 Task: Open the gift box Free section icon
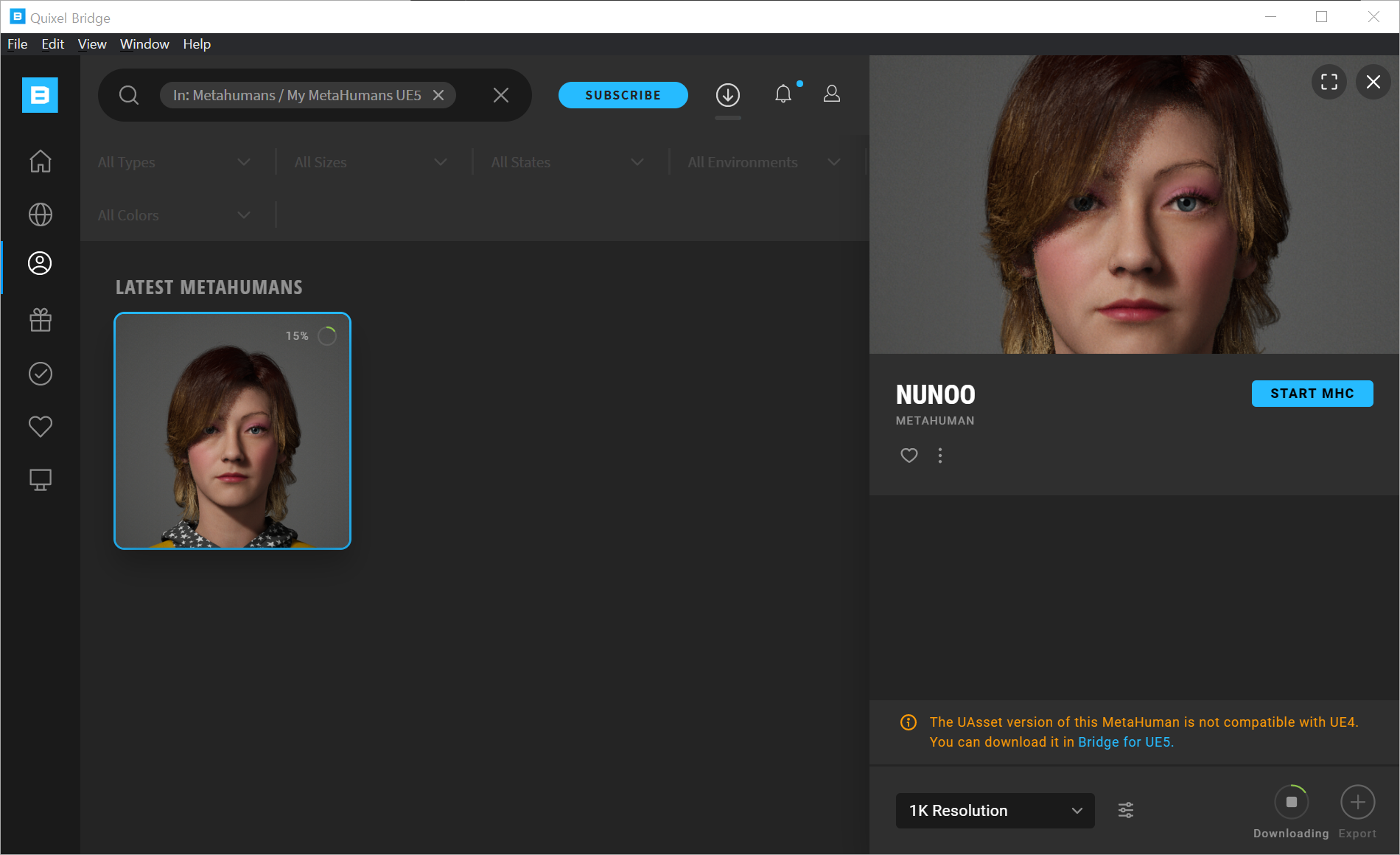tap(41, 320)
